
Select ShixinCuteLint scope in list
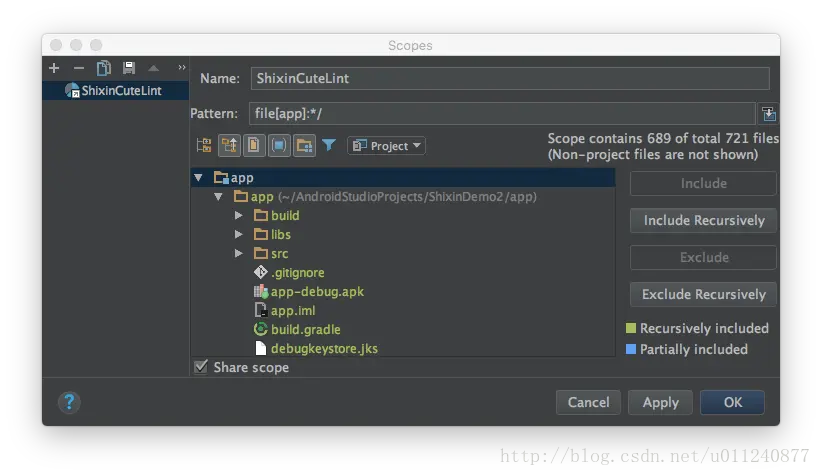[115, 90]
